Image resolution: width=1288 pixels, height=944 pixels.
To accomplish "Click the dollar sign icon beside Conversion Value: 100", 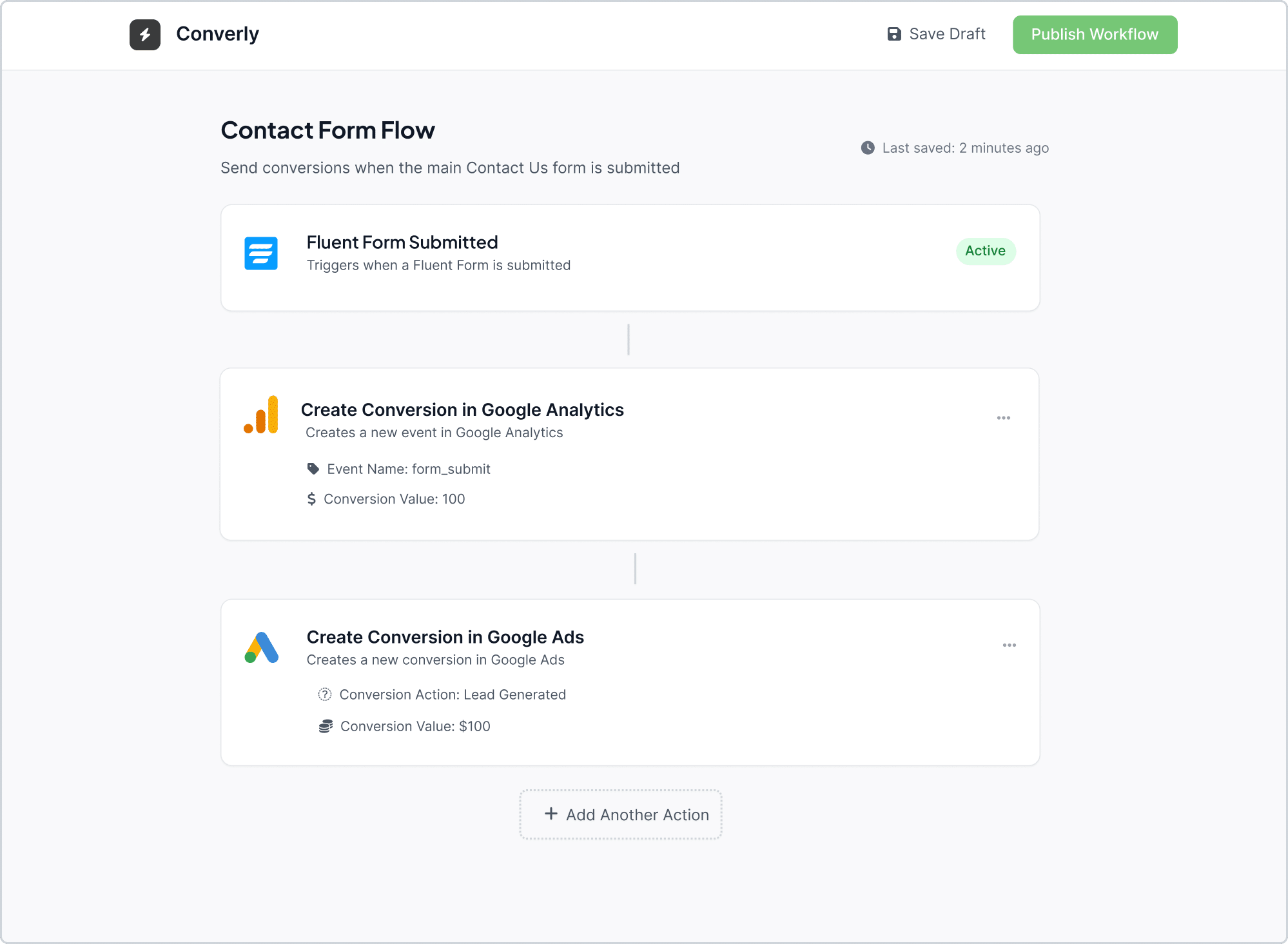I will click(311, 498).
